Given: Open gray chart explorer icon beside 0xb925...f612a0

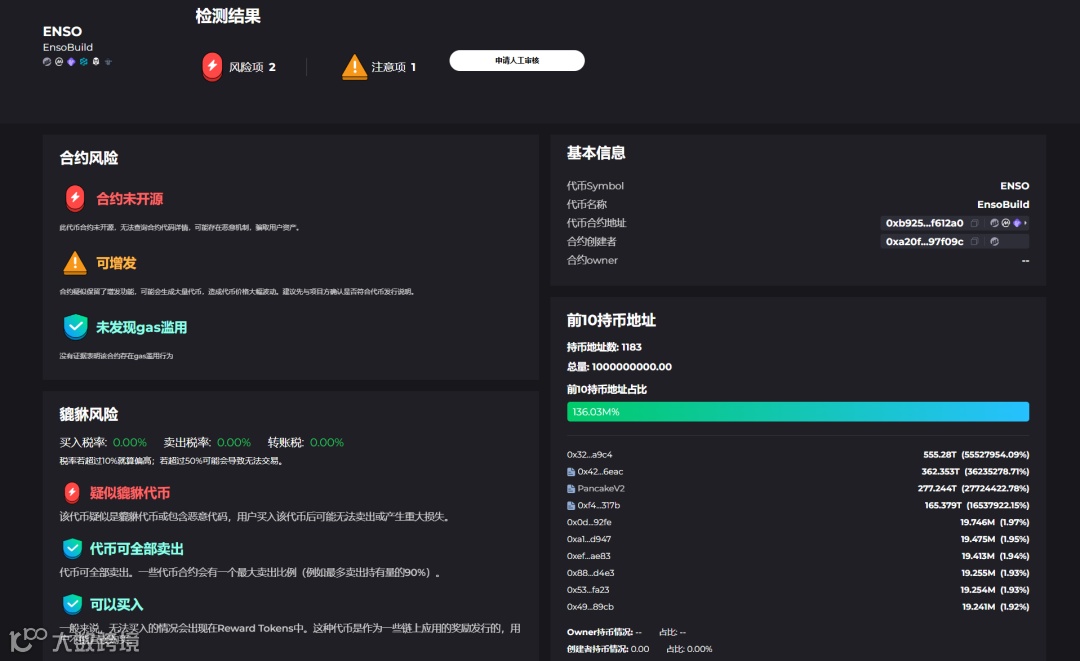Looking at the screenshot, I should [x=994, y=223].
